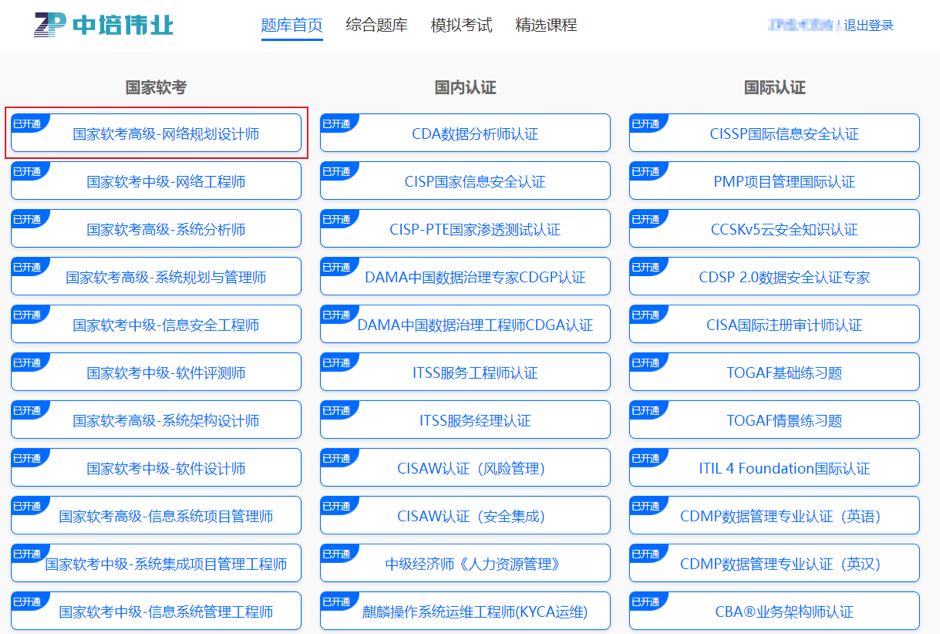Select 麒麟操作系统运维工程师(KYCA运维) button
Image resolution: width=940 pixels, height=634 pixels.
click(475, 612)
